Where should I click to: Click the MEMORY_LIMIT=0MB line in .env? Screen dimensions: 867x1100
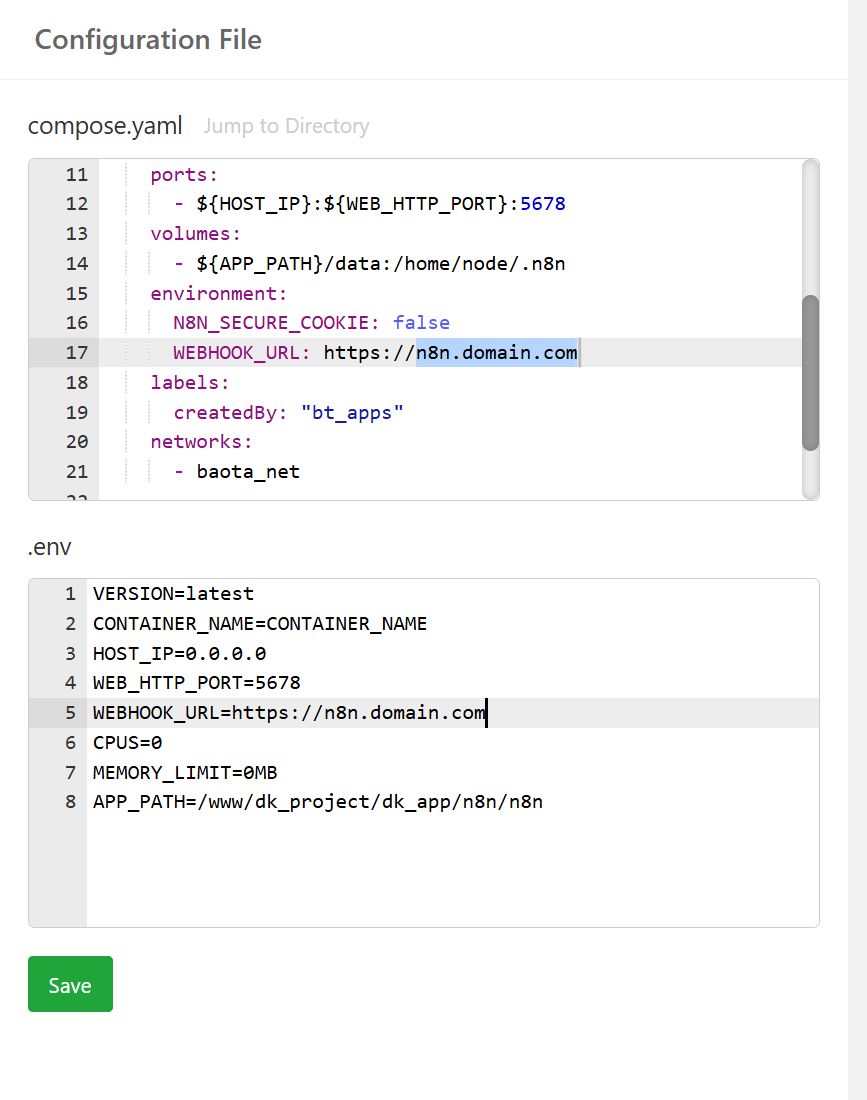pos(185,772)
